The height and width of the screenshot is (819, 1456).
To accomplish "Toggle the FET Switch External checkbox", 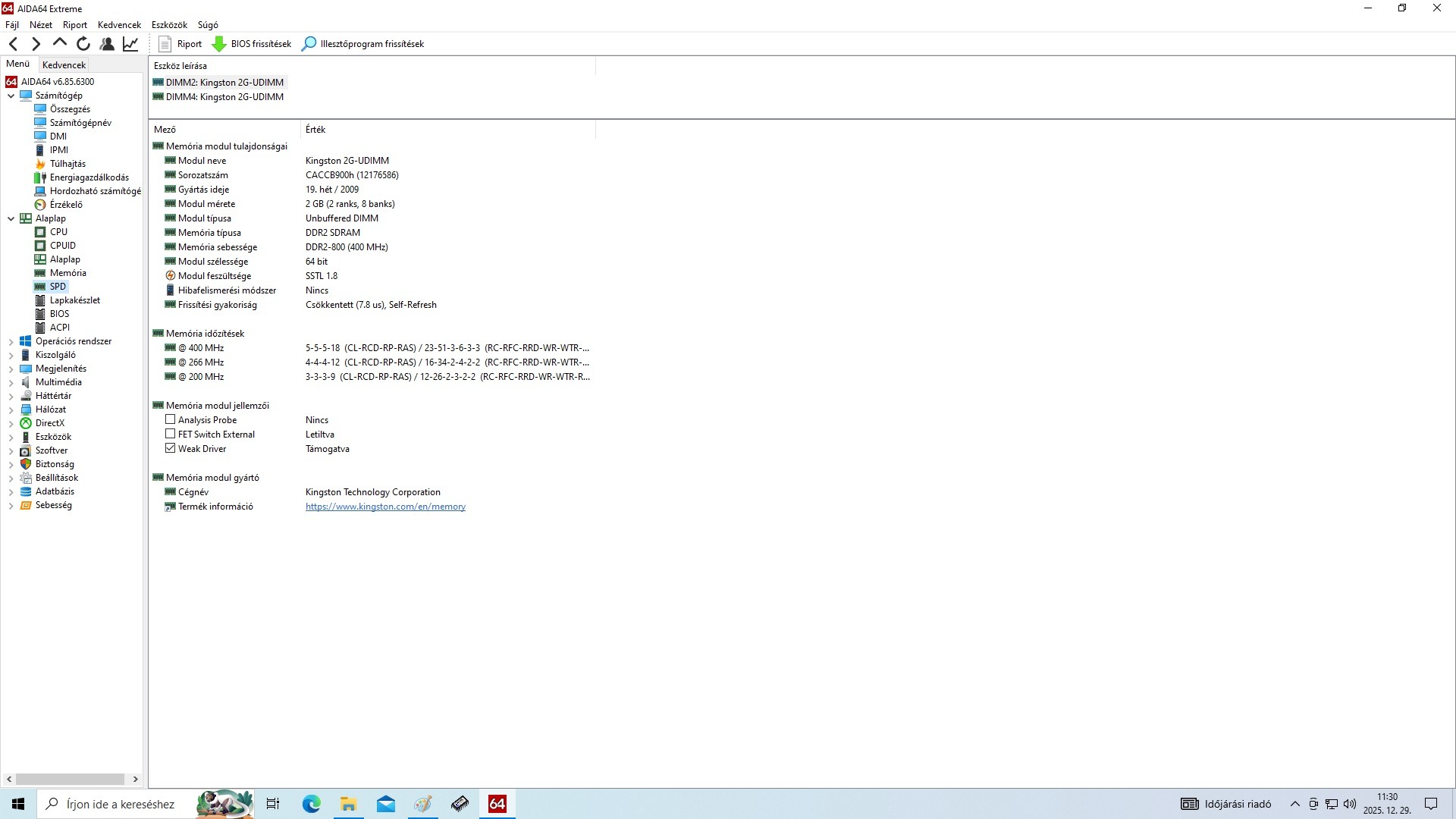I will (171, 434).
